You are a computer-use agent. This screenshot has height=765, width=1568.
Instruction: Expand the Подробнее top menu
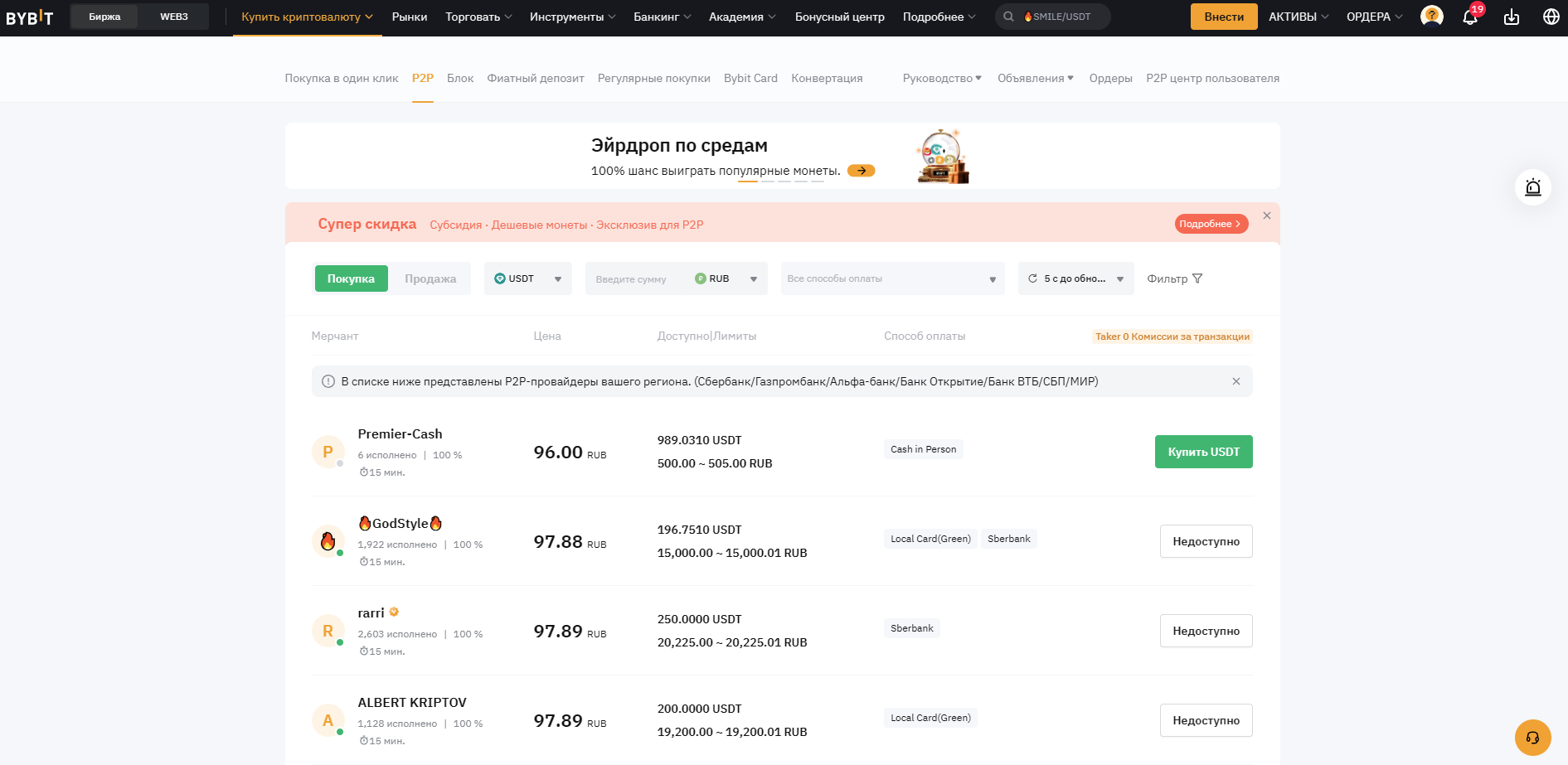pyautogui.click(x=939, y=17)
